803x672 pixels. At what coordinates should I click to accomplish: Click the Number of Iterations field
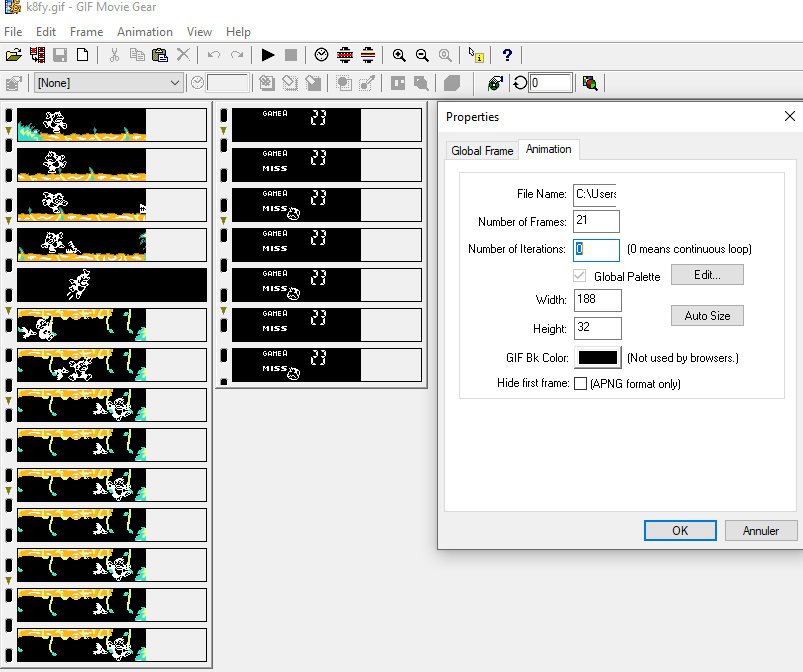point(596,249)
